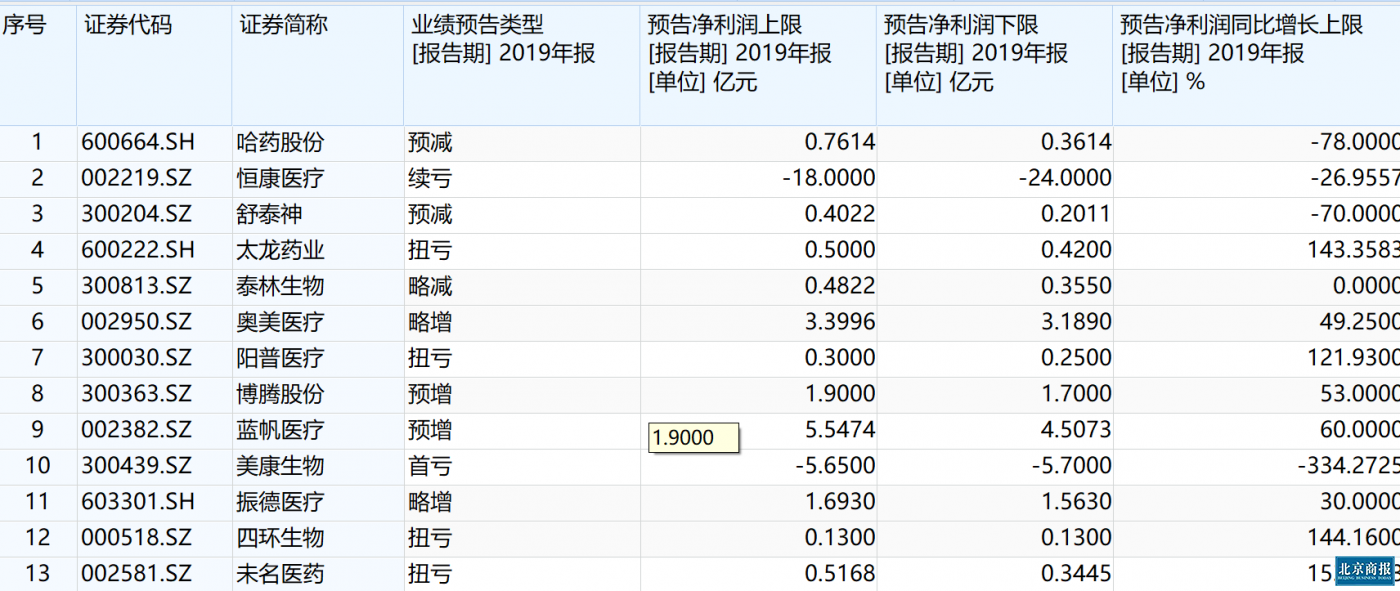Click the name 振德医疗
Screen dimensions: 1400x591
coord(281,503)
